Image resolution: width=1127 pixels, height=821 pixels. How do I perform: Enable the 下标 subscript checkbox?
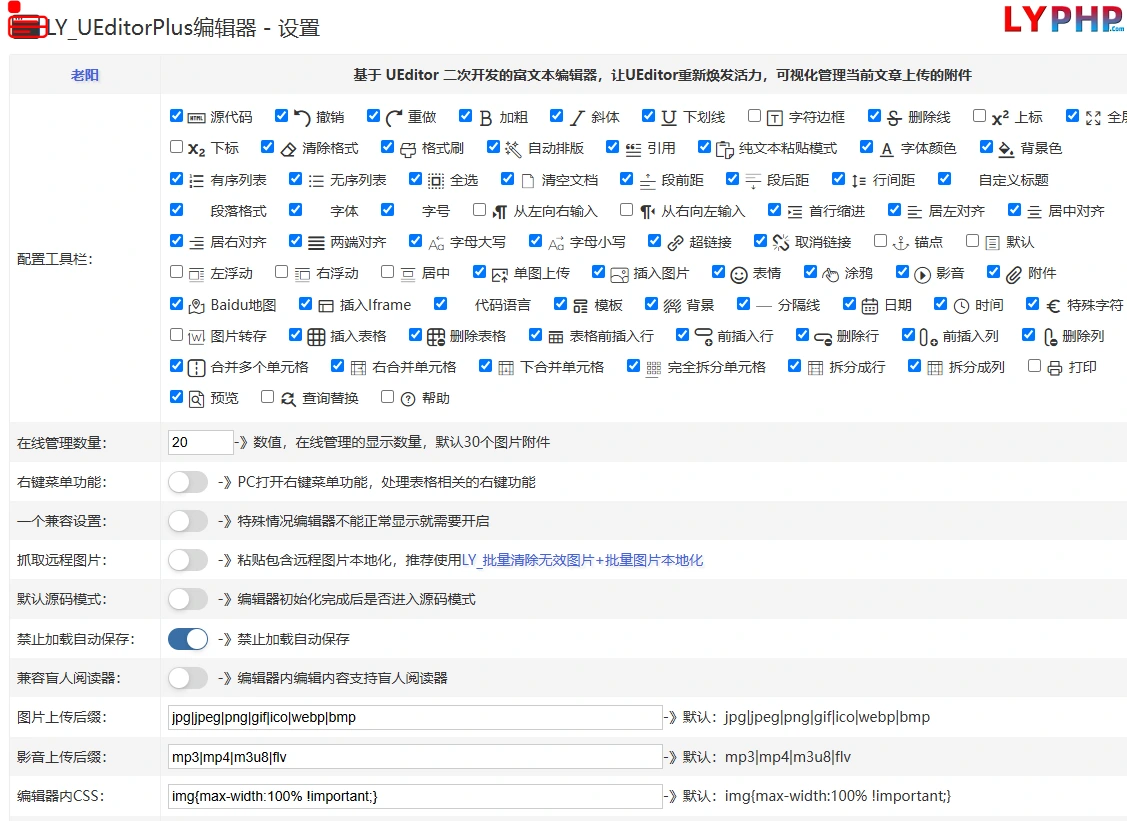click(176, 147)
